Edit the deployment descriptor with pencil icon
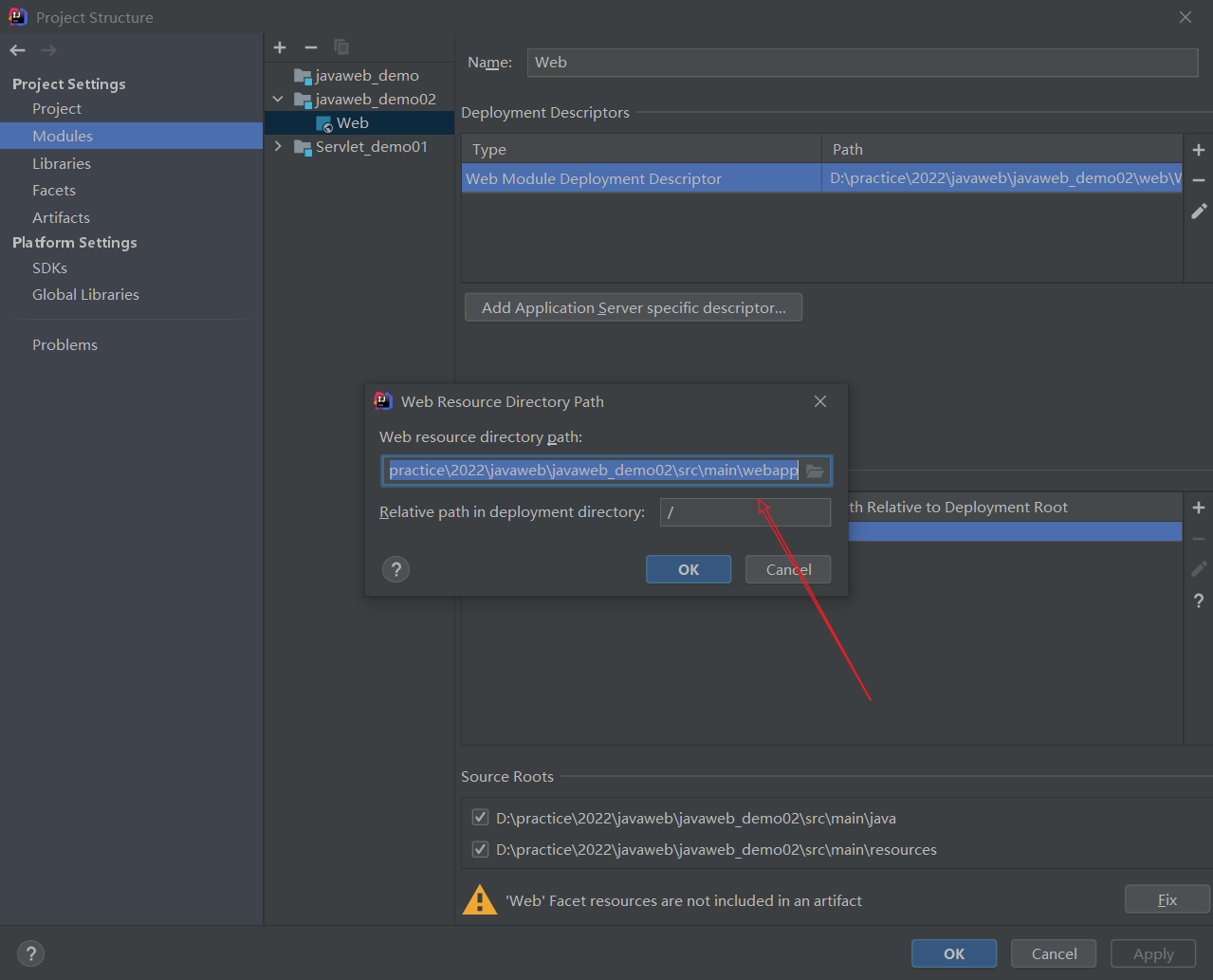The width and height of the screenshot is (1213, 980). click(1199, 212)
